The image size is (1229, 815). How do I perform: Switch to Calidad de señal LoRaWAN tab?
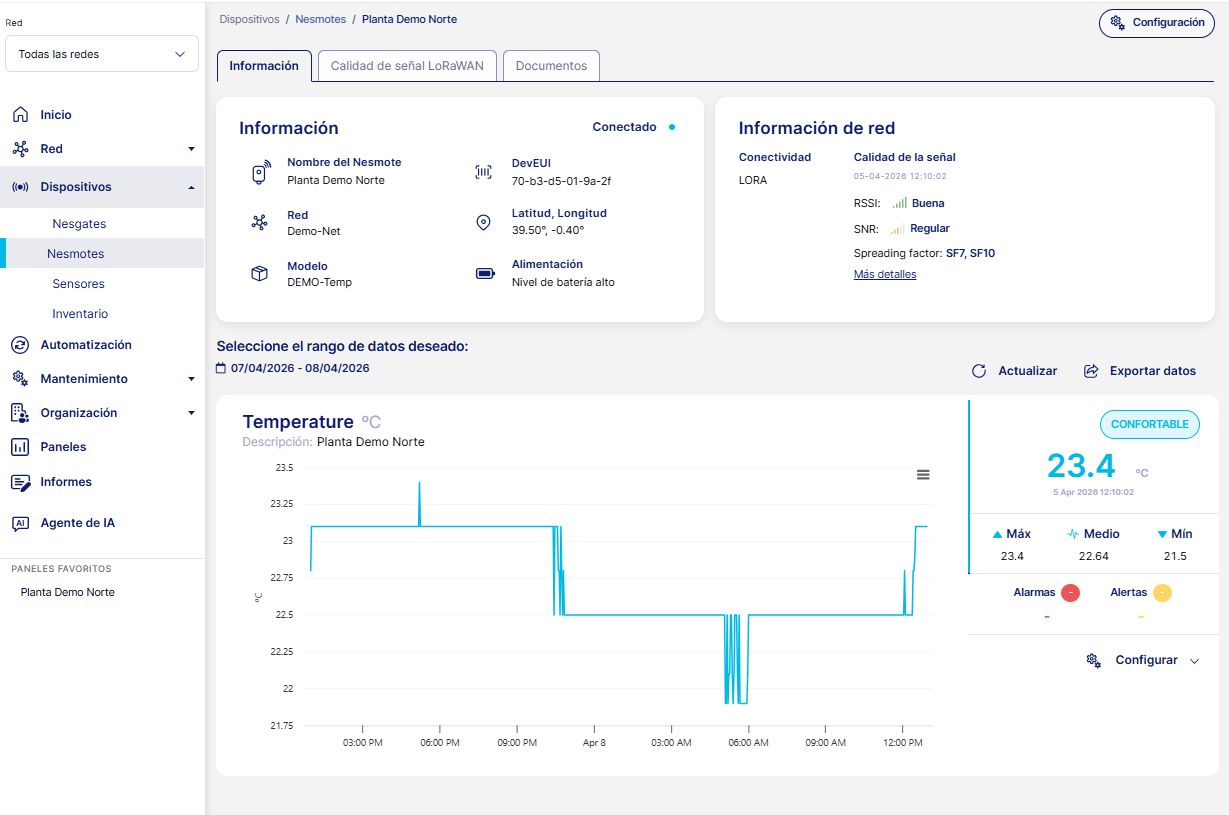tap(406, 66)
